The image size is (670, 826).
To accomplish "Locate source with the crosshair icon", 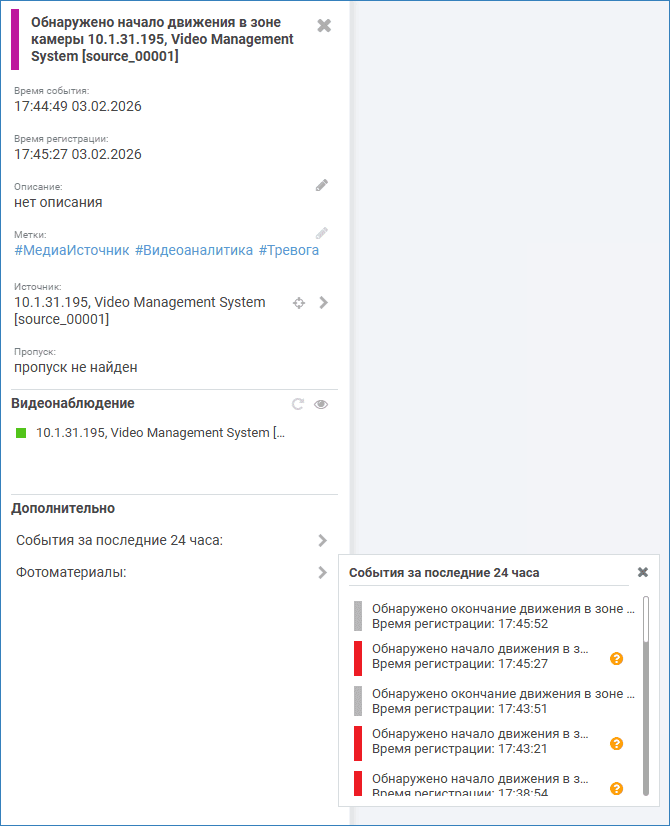I will pos(298,303).
